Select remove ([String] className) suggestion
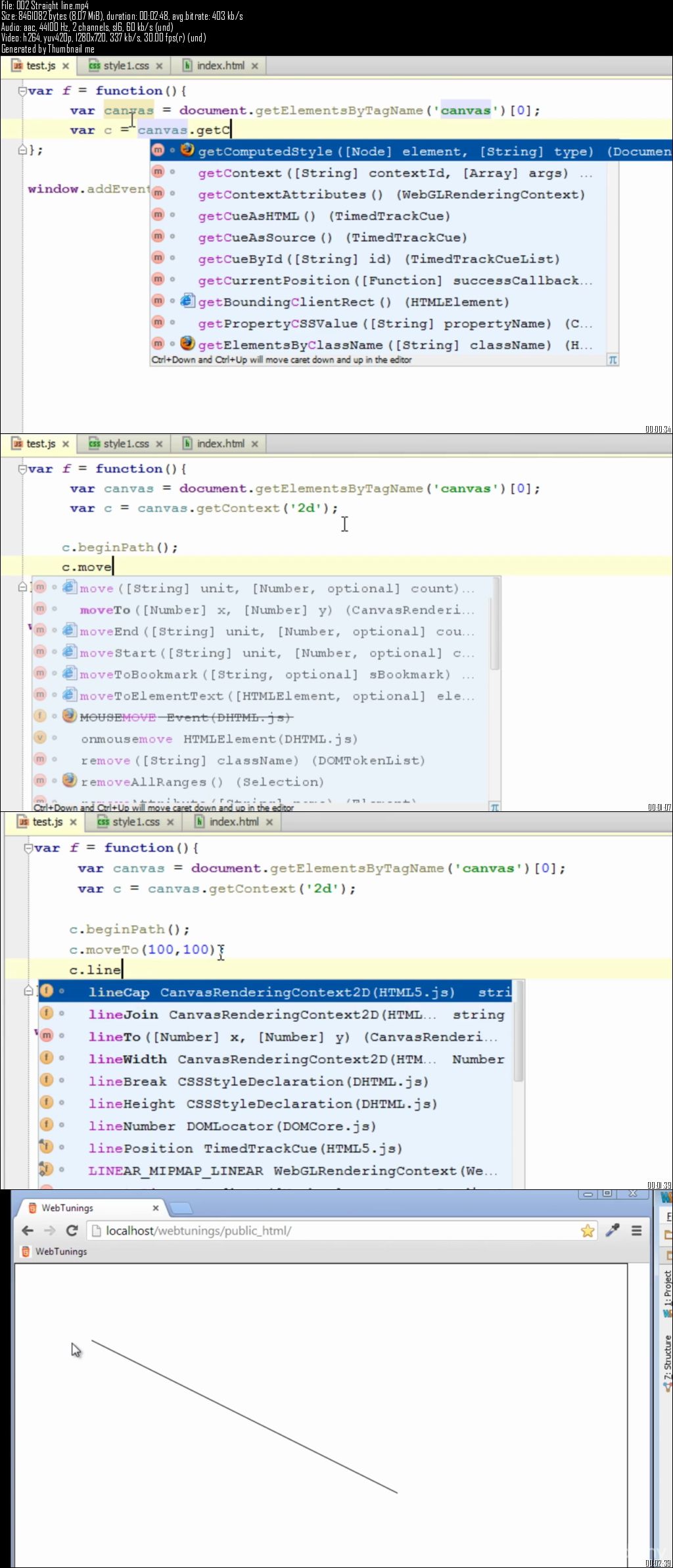Image resolution: width=673 pixels, height=1568 pixels. pyautogui.click(x=262, y=761)
